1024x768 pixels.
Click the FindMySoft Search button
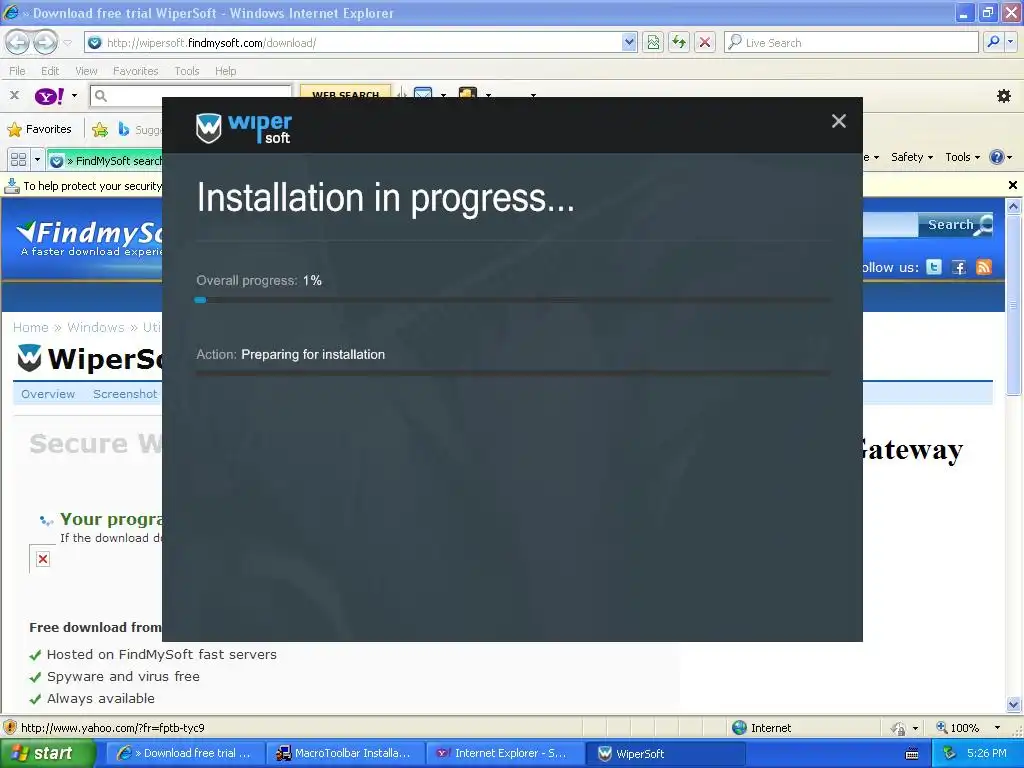click(x=956, y=225)
